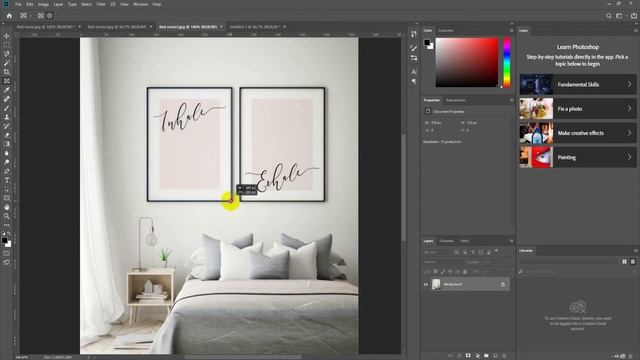Select the highlighted Frame tool

tap(7, 81)
